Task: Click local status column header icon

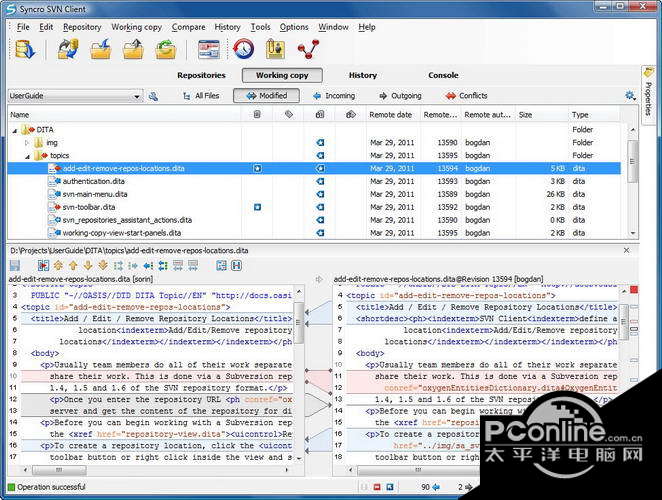Action: 257,114
